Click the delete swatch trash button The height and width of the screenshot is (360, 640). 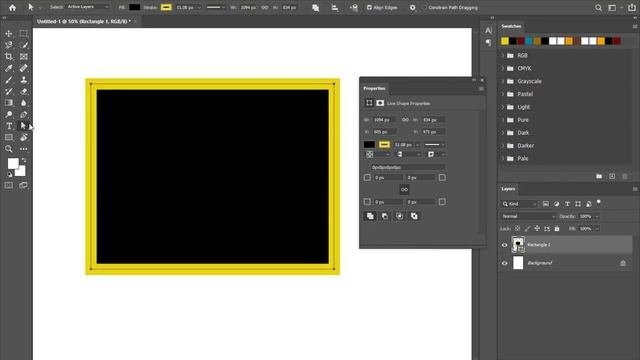click(624, 176)
